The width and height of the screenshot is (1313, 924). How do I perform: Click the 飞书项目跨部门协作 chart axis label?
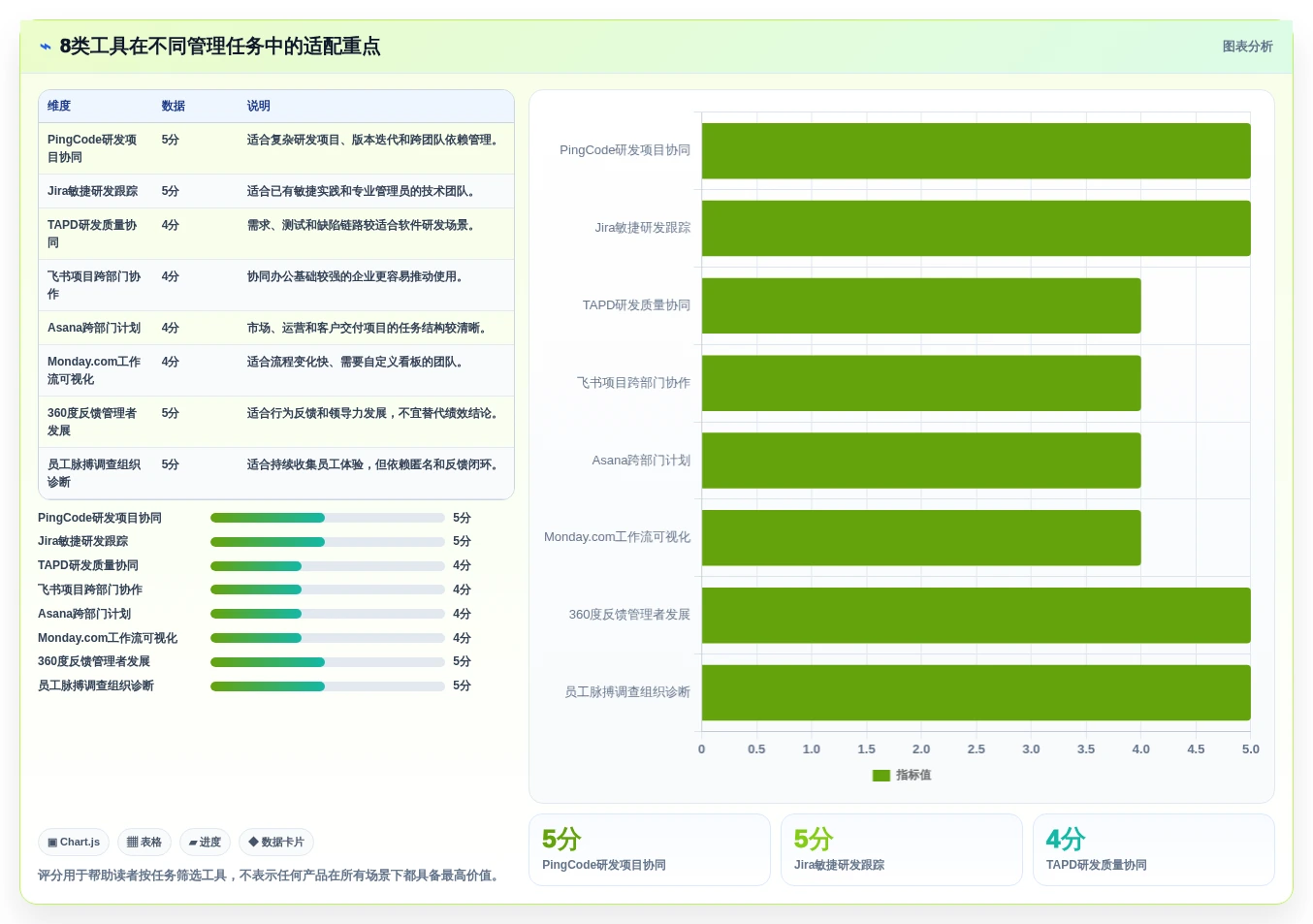pos(633,383)
